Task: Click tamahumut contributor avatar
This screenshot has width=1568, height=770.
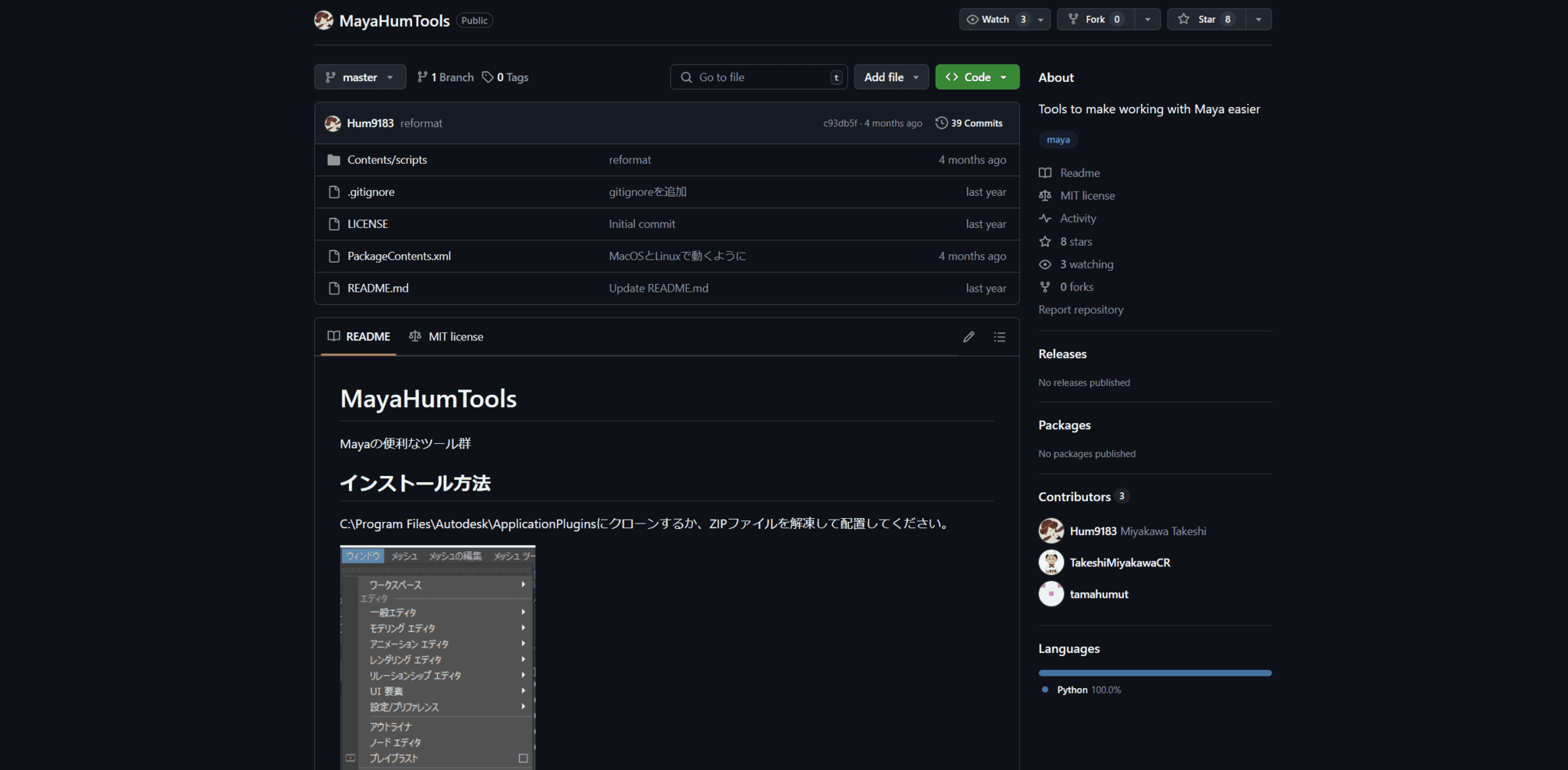Action: (x=1051, y=594)
